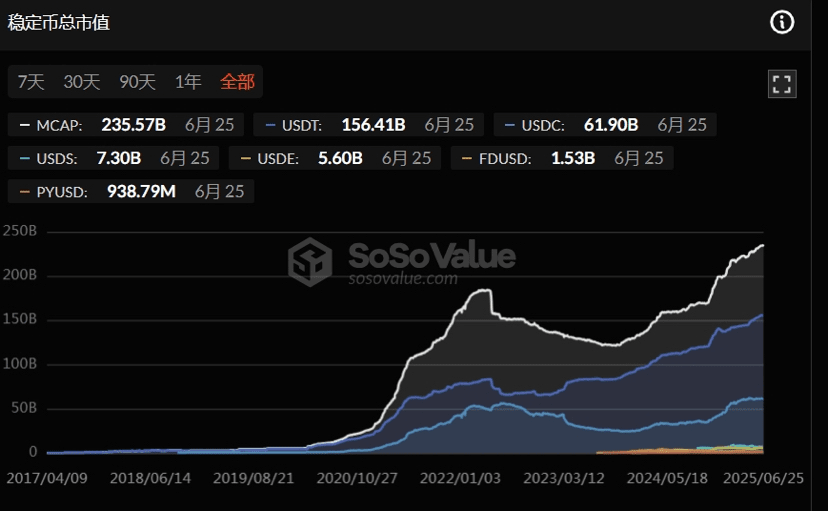
Task: Hide the FDUSD series
Action: (x=497, y=158)
